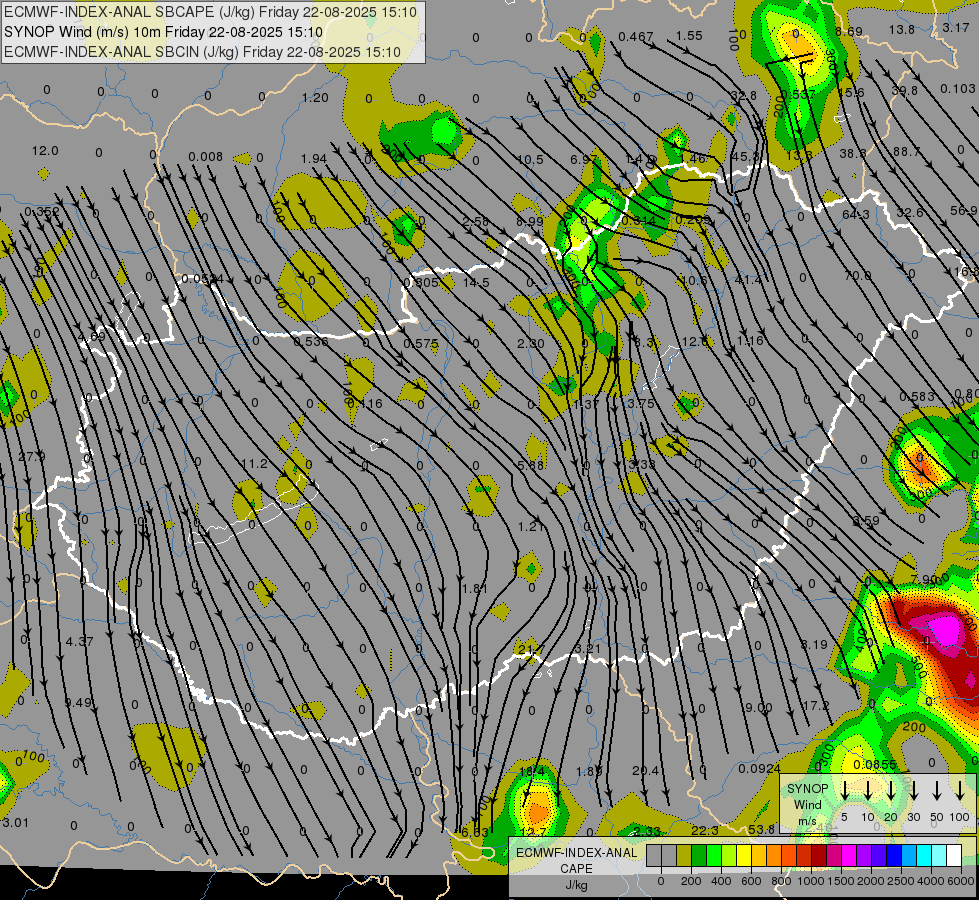The height and width of the screenshot is (900, 979).
Task: Click the grid value '1.81'
Action: click(x=475, y=588)
